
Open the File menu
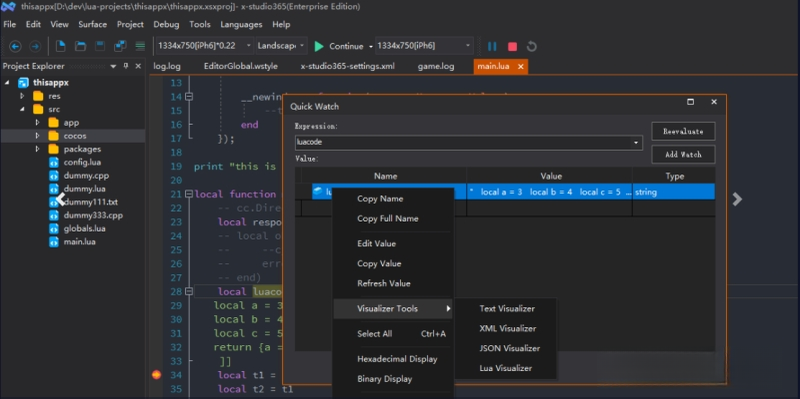(x=9, y=24)
